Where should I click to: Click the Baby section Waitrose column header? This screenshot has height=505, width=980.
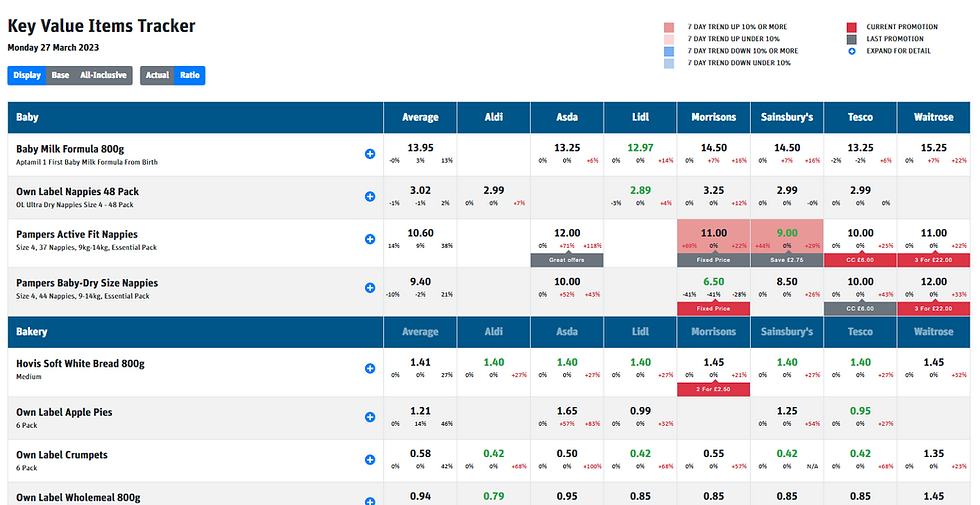point(934,118)
